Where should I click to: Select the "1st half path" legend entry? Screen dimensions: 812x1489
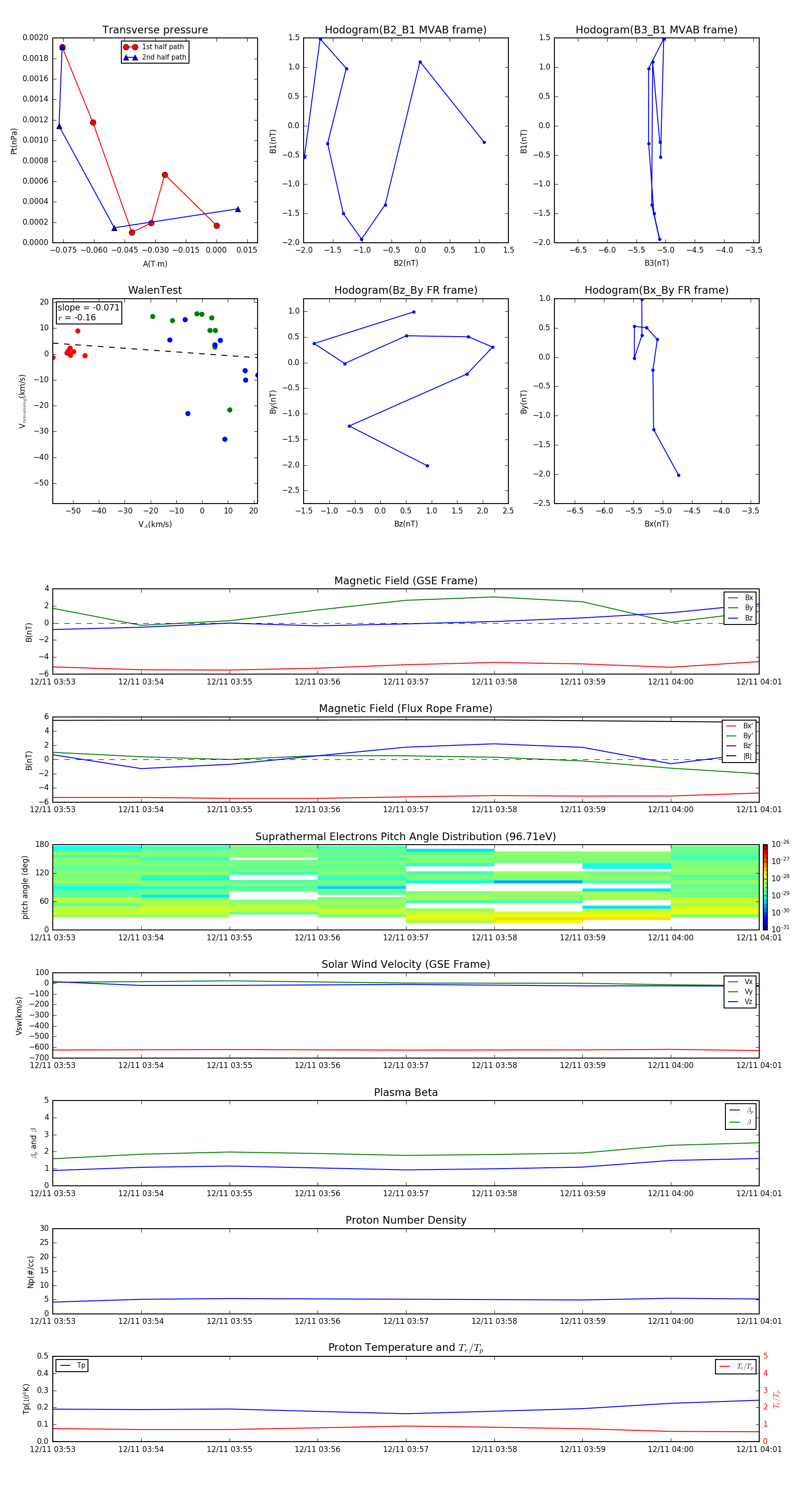(x=154, y=47)
